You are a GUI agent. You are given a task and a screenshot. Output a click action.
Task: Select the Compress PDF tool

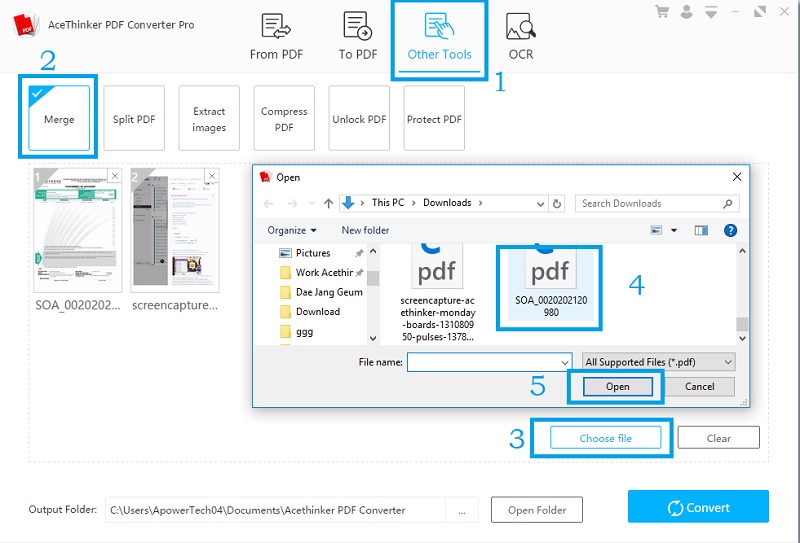click(x=284, y=118)
